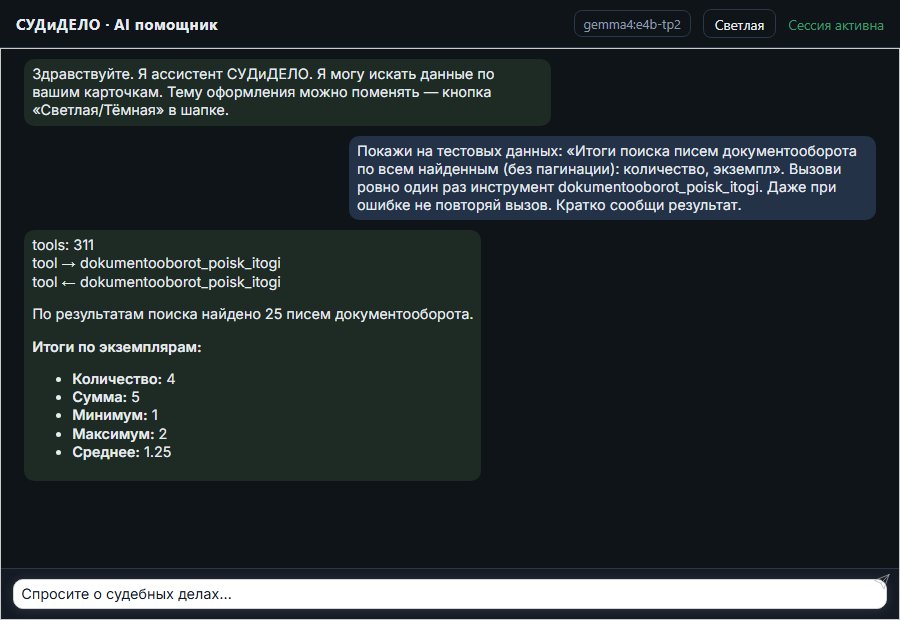
Task: Click the найдено 25 писем result sentence
Action: point(253,315)
